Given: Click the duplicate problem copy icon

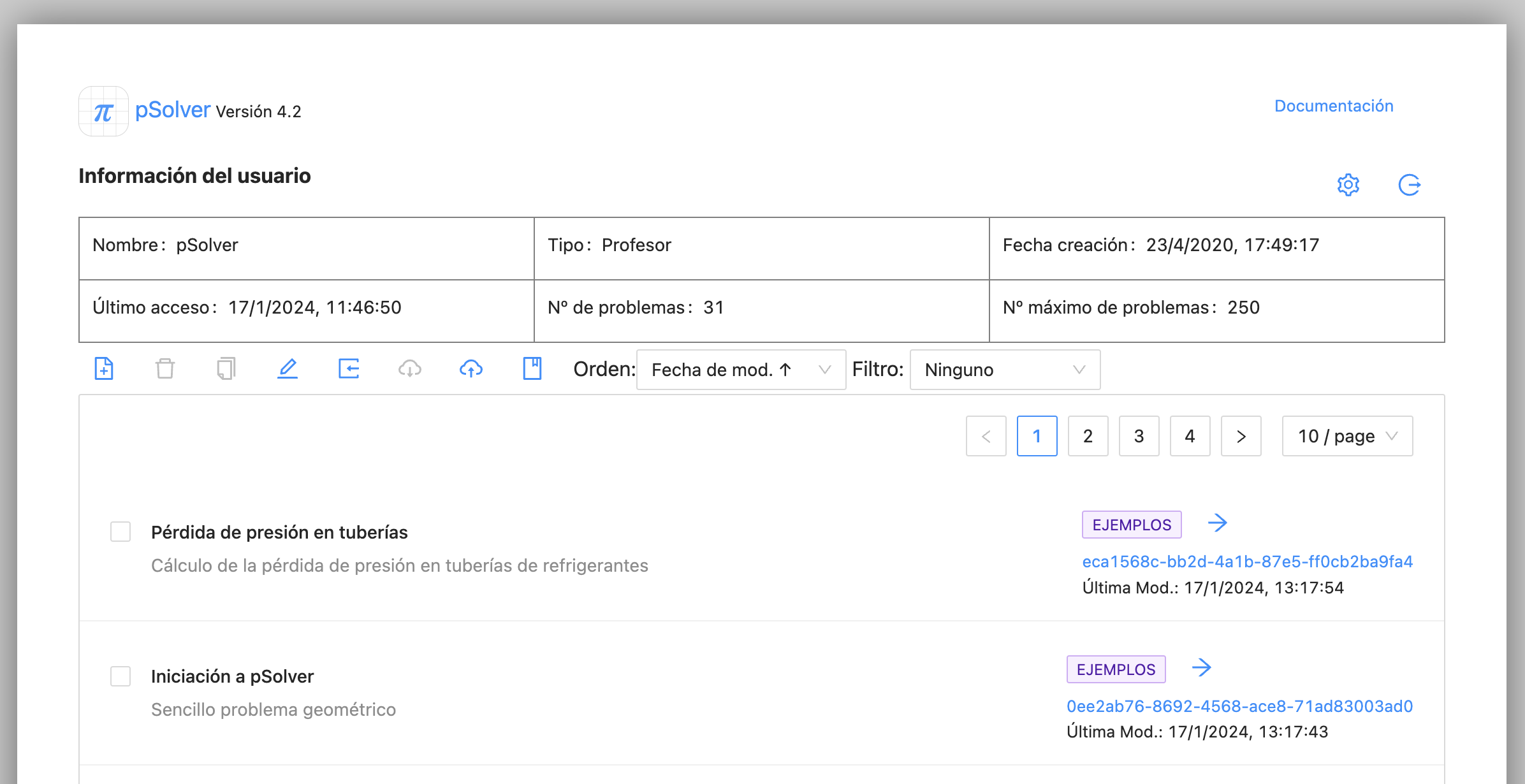Looking at the screenshot, I should tap(226, 368).
